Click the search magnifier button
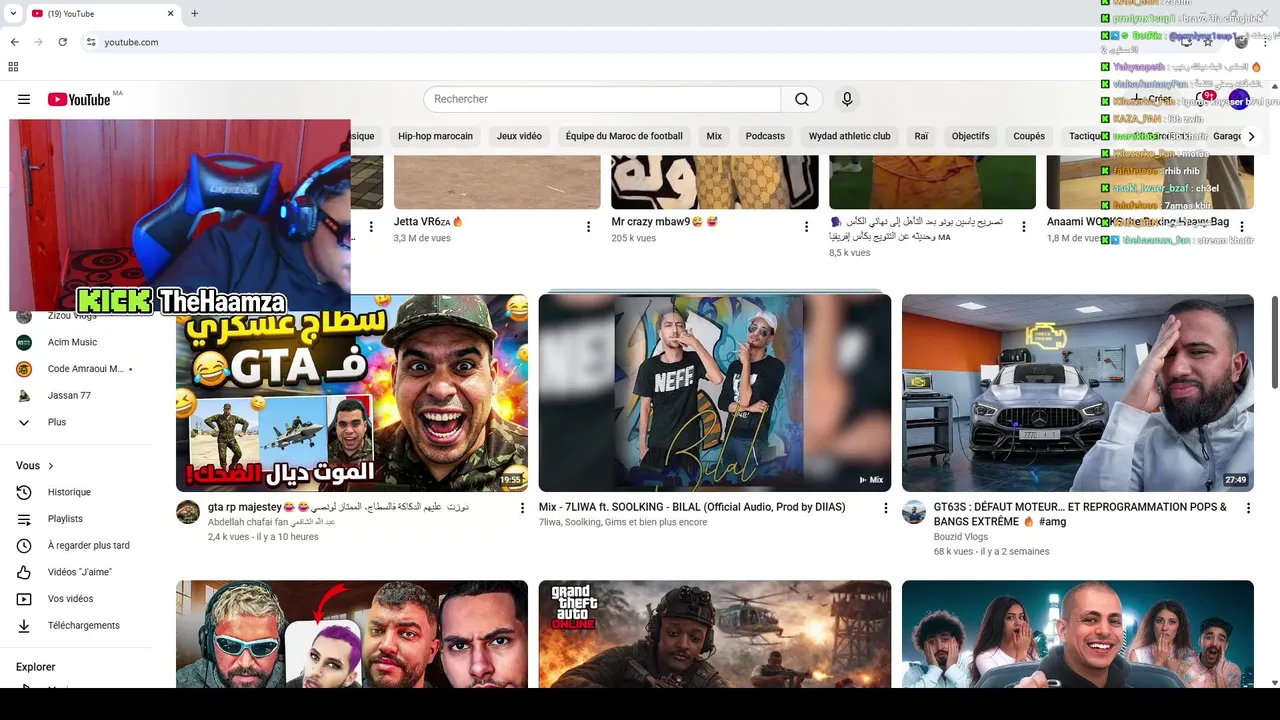Viewport: 1280px width, 720px height. pos(802,99)
